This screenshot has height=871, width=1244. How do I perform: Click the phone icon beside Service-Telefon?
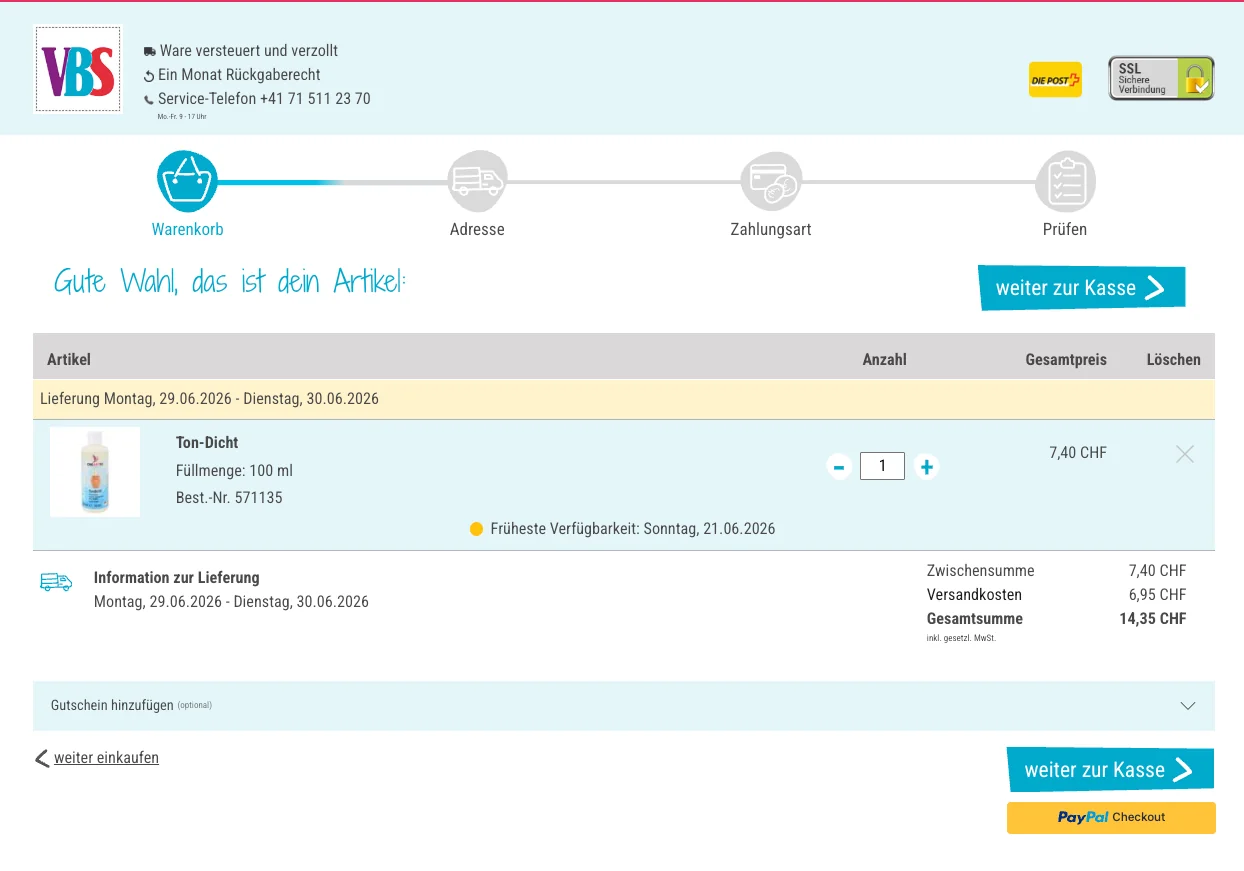149,100
